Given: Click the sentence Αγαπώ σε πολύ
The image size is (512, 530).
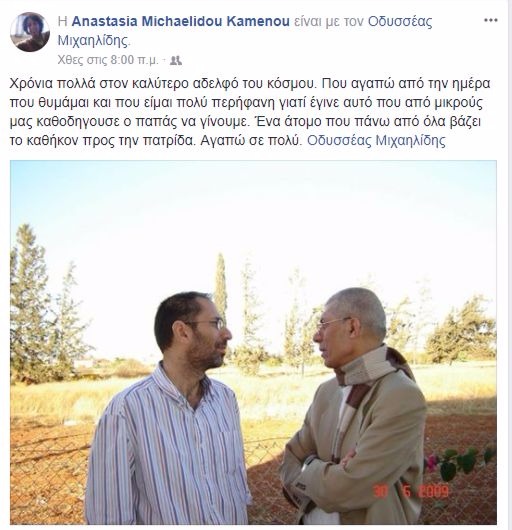Looking at the screenshot, I should 250,140.
